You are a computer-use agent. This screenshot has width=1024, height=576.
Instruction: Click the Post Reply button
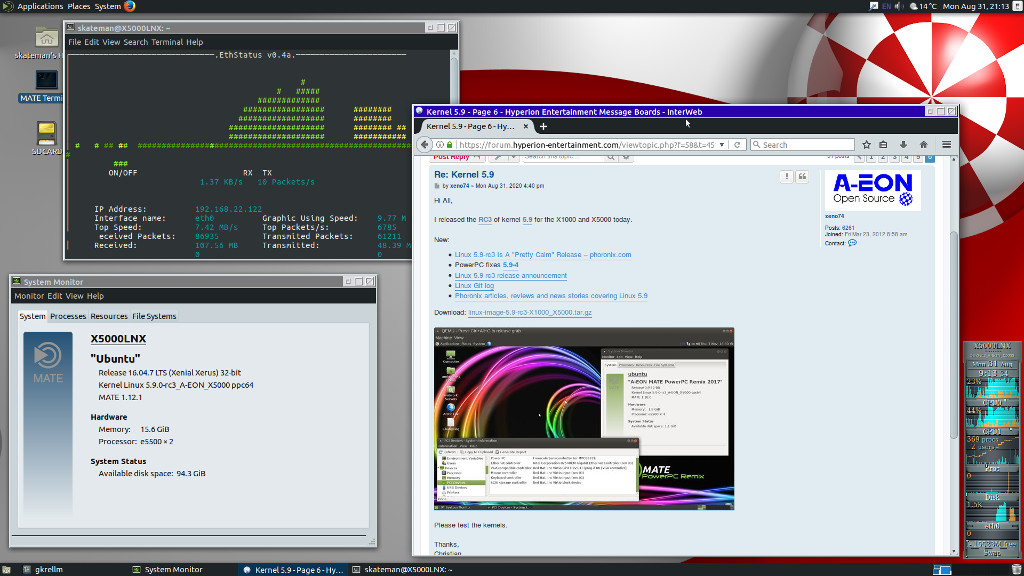point(458,157)
